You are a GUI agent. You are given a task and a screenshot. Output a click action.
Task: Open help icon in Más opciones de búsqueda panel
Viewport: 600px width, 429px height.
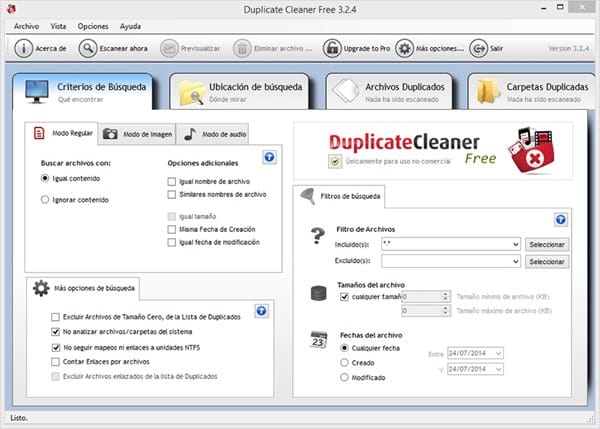[x=261, y=311]
